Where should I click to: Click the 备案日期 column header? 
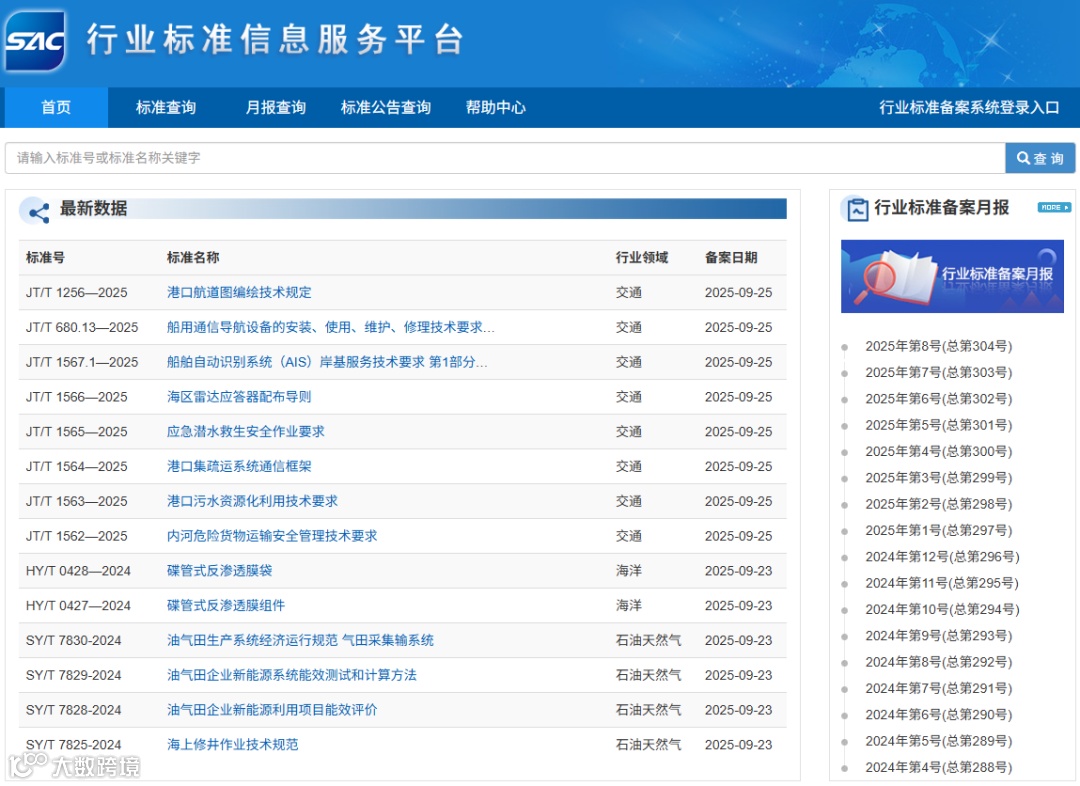(731, 258)
